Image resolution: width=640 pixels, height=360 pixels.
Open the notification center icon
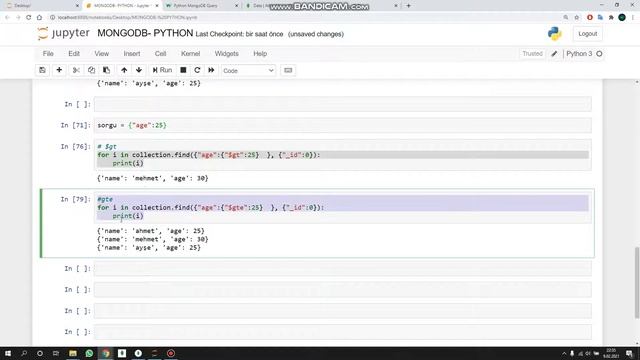tap(630, 353)
